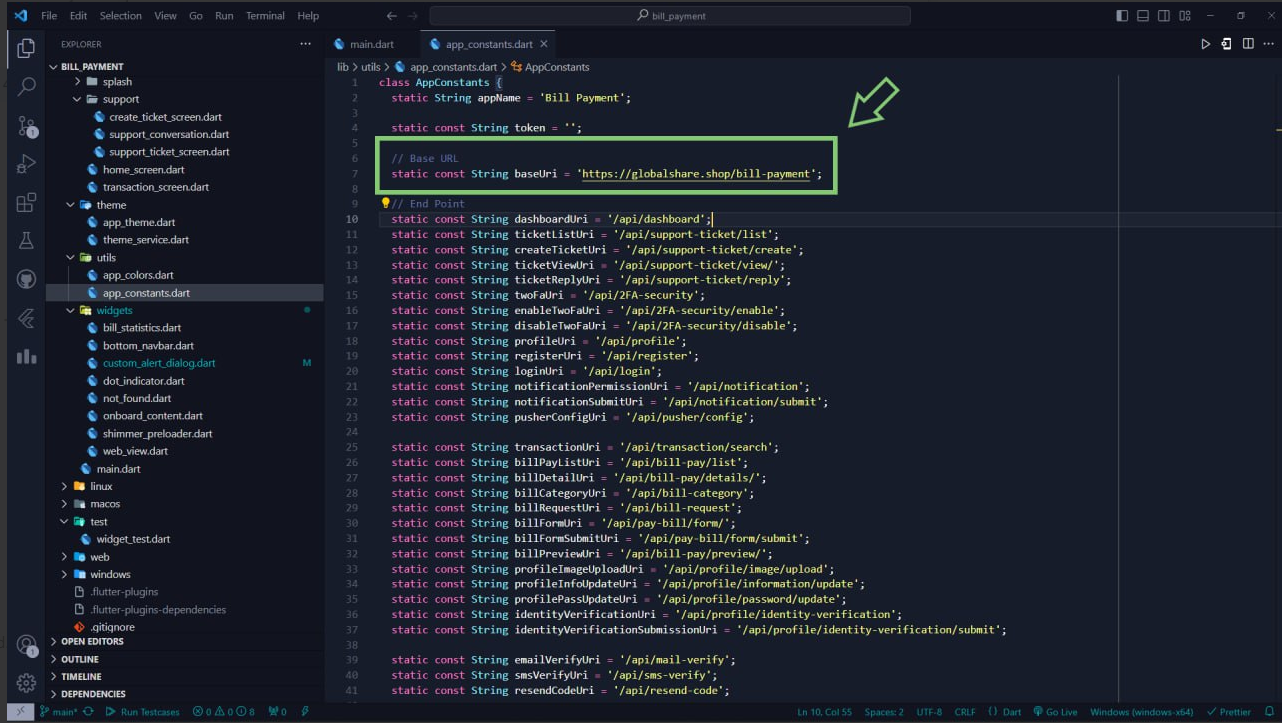
Task: Click the bill_payment search box
Action: pos(670,16)
